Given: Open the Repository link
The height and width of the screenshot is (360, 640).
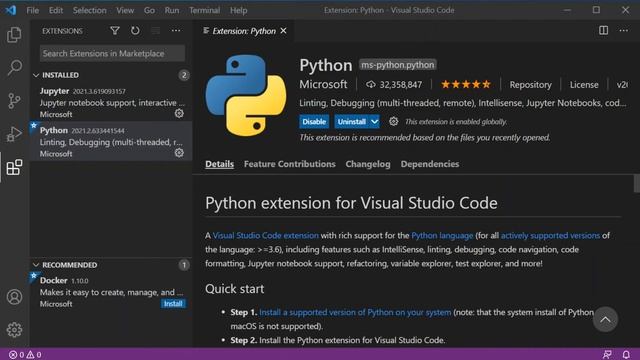Looking at the screenshot, I should pyautogui.click(x=530, y=84).
